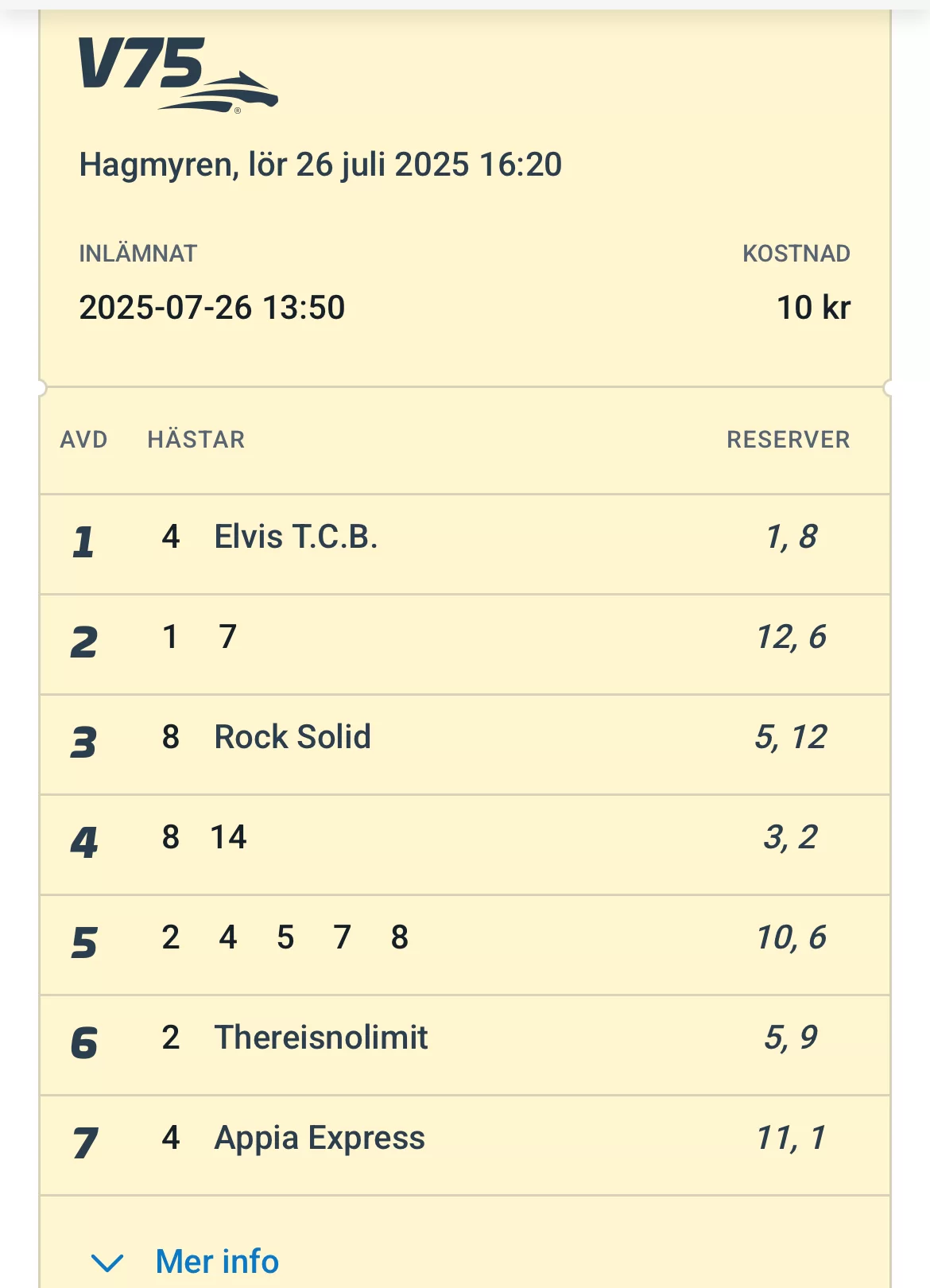Screen dimensions: 930x1288
Task: Select the 10 kr cost value
Action: (813, 308)
